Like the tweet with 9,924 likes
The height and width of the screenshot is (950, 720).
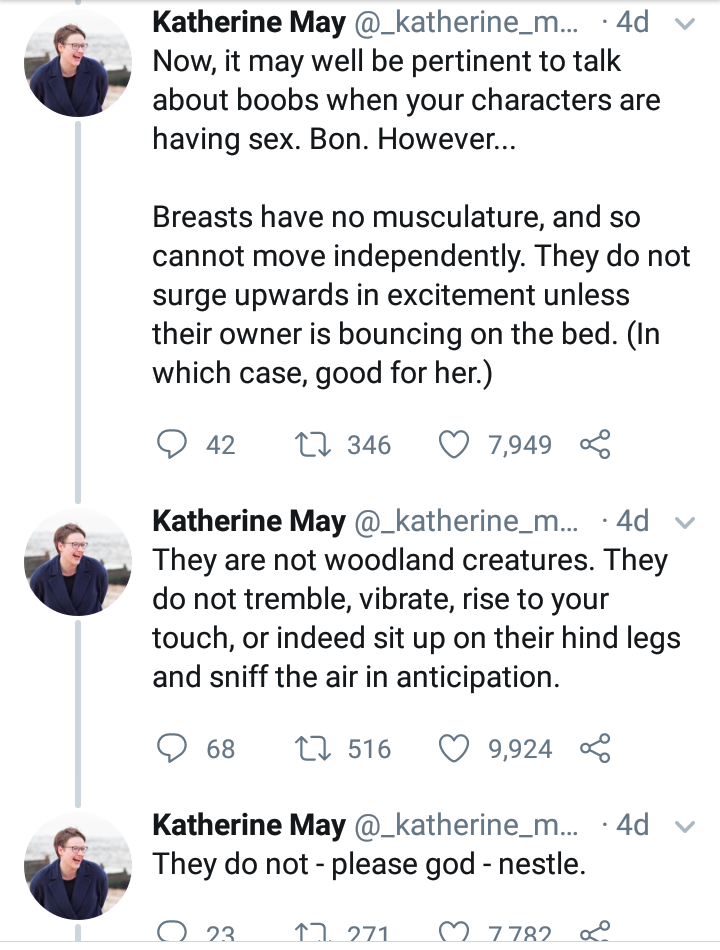tap(456, 748)
